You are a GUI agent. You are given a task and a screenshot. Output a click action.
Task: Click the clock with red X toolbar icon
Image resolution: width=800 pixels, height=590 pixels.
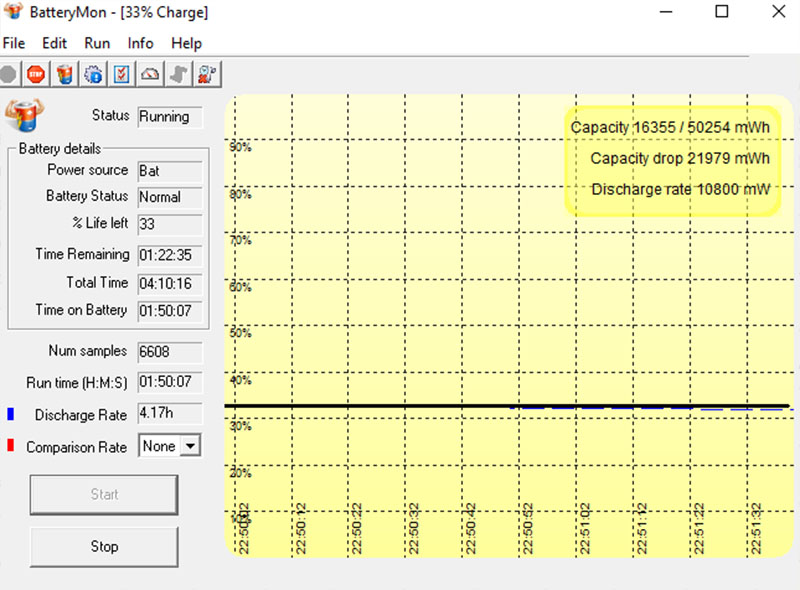(x=207, y=75)
